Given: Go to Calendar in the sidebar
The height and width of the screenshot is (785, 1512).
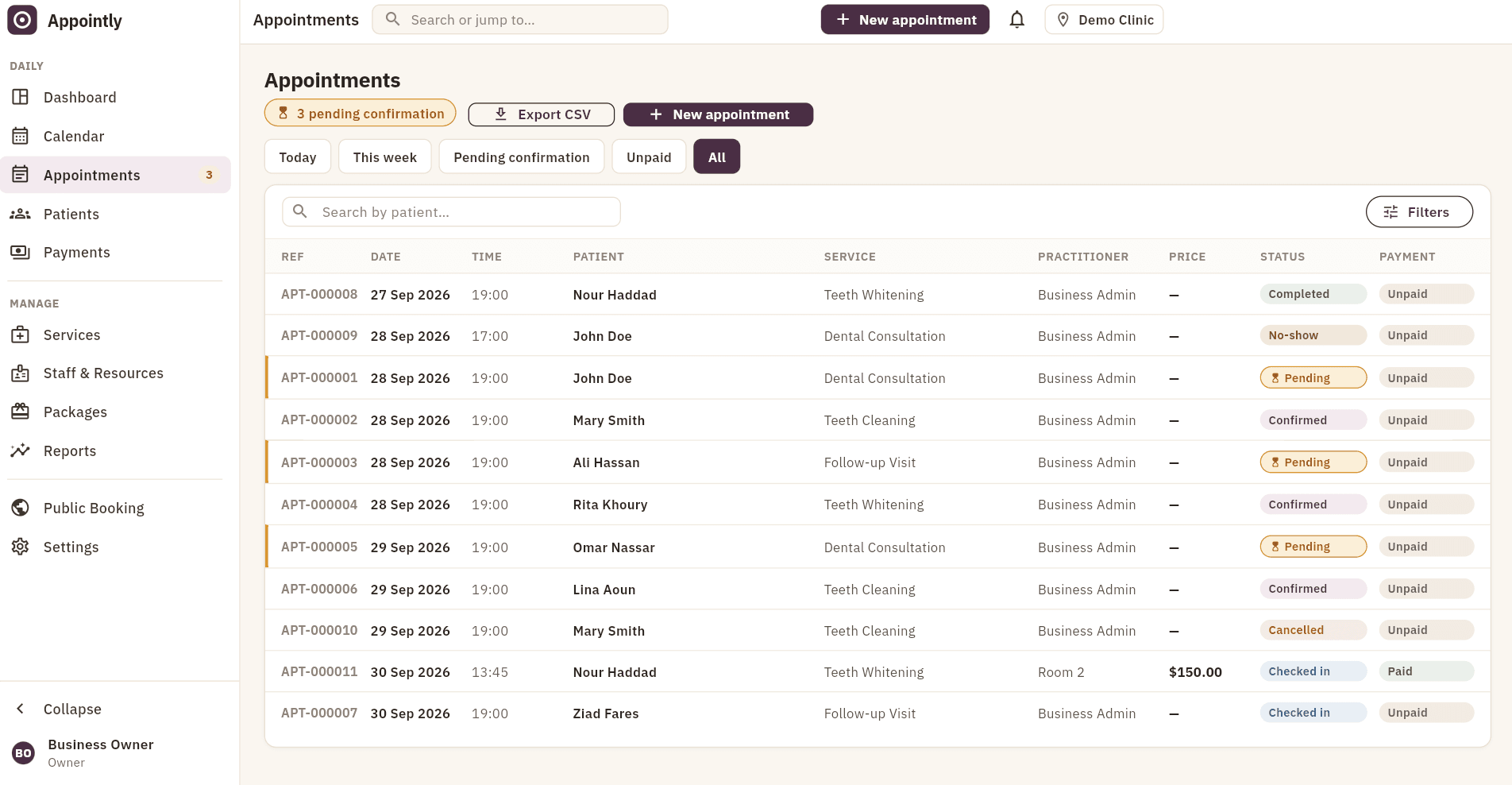Looking at the screenshot, I should (x=115, y=136).
